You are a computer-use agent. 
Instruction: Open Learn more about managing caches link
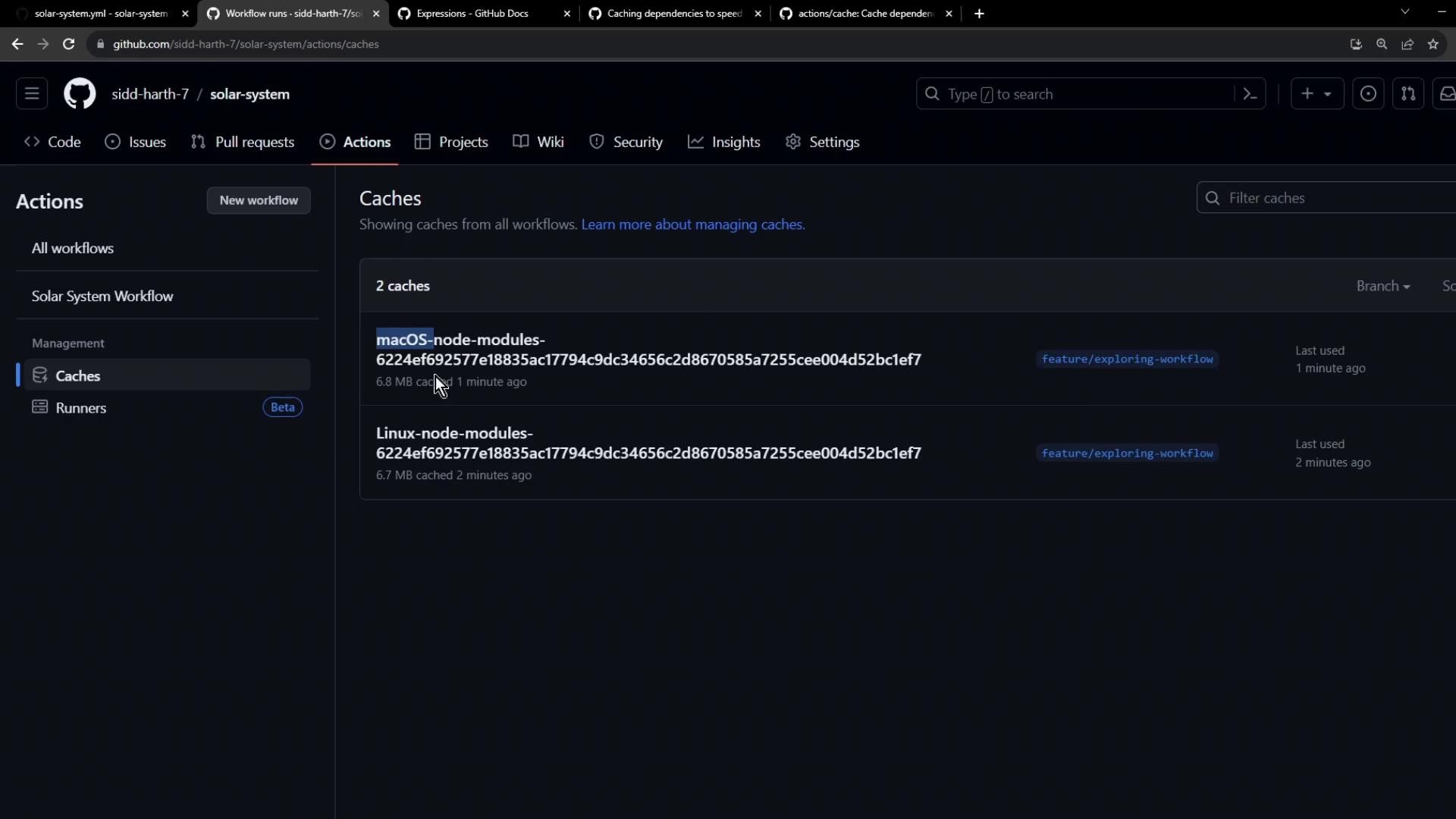(x=692, y=224)
